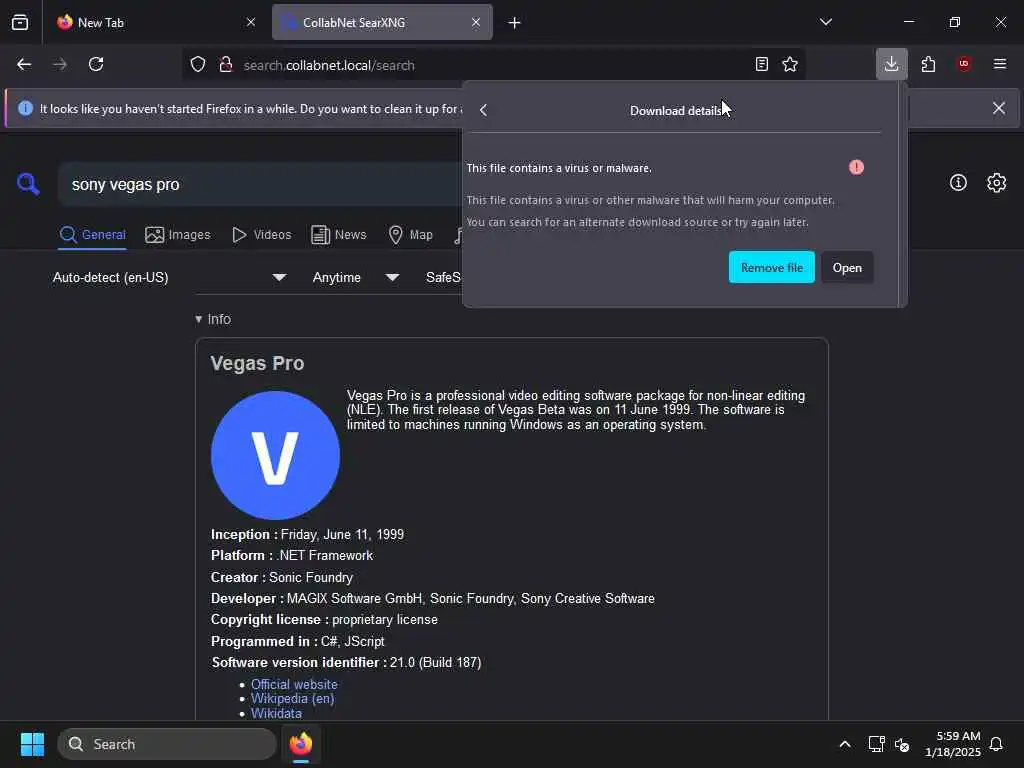Click Open button for blocked download
The height and width of the screenshot is (768, 1024).
click(847, 267)
